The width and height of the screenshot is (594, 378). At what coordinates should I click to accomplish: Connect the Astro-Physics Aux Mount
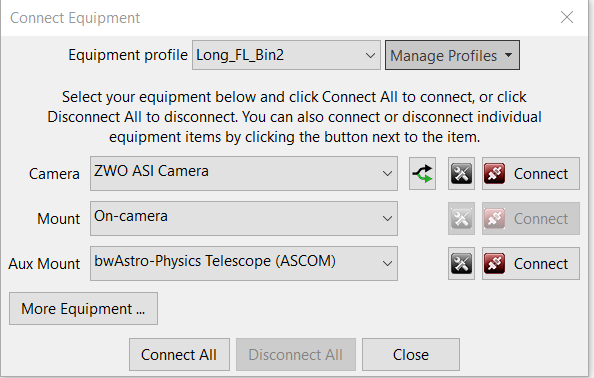click(531, 264)
